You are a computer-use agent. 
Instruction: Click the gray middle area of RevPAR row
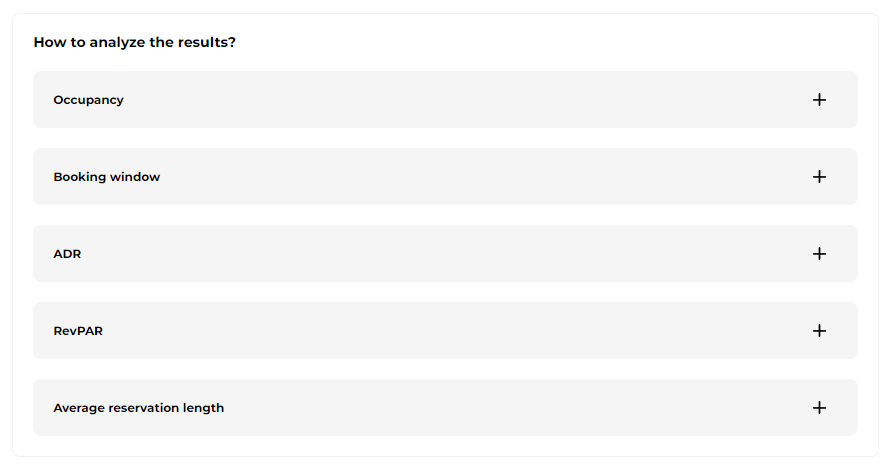(x=445, y=331)
